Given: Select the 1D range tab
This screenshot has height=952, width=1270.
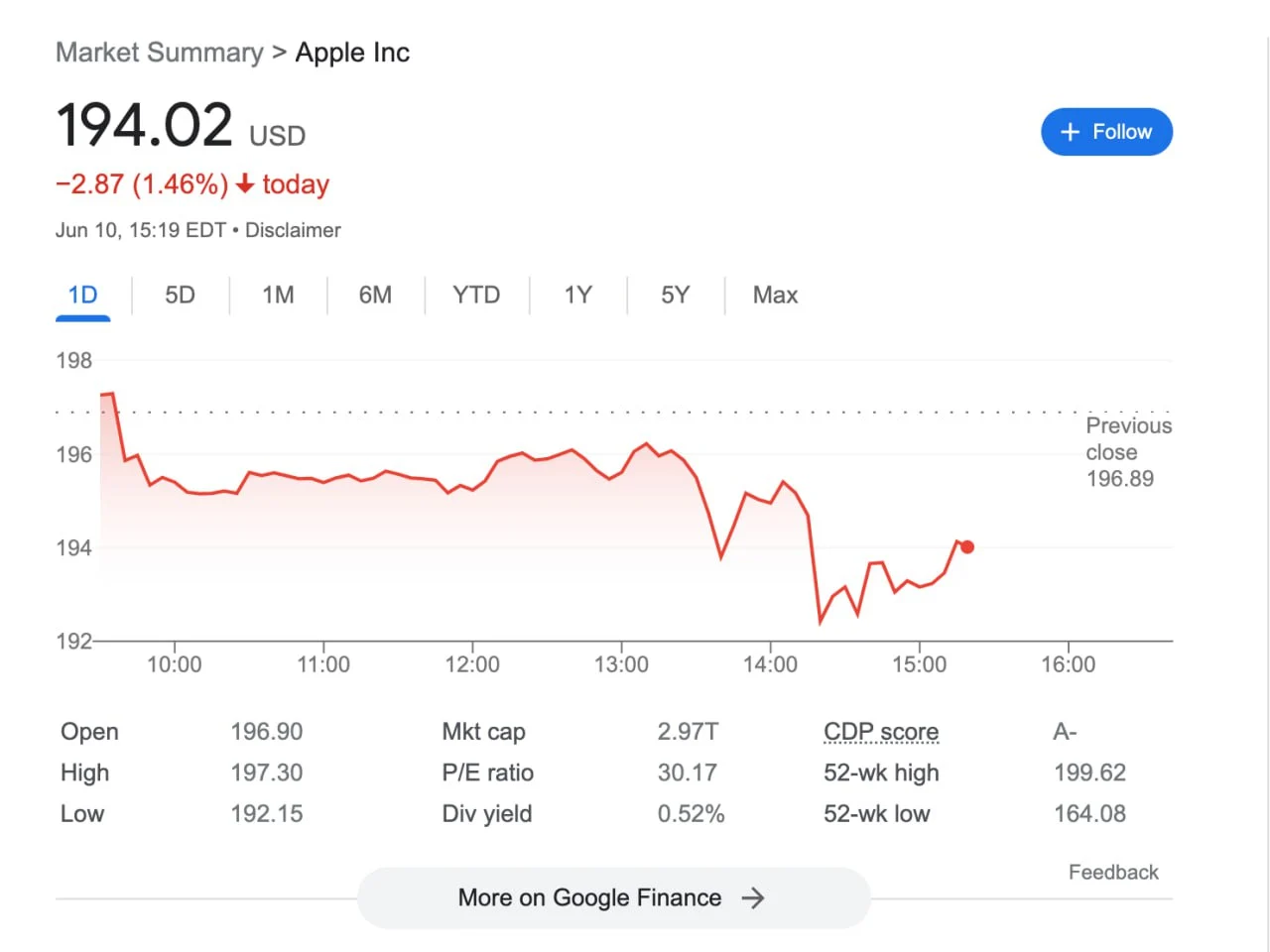Looking at the screenshot, I should tap(82, 296).
